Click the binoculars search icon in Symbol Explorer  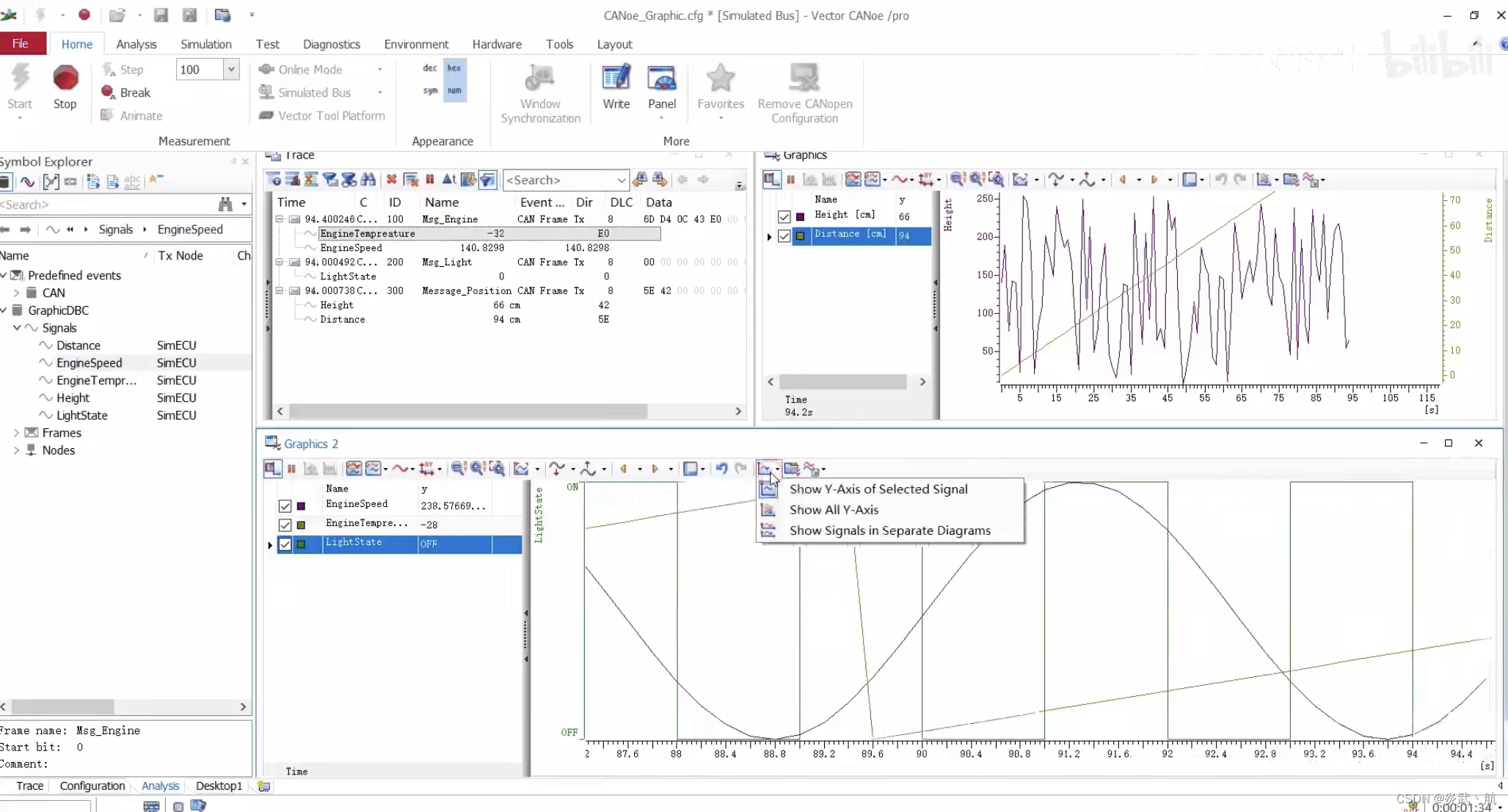point(225,204)
